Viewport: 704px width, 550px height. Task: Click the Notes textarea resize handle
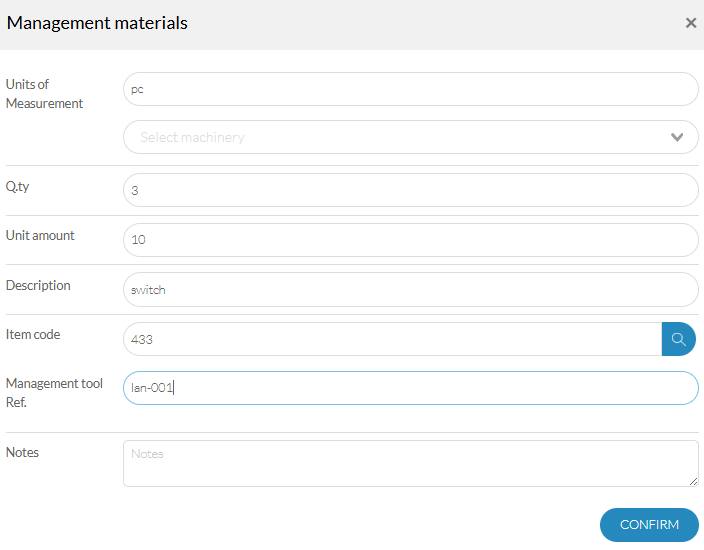pos(693,481)
